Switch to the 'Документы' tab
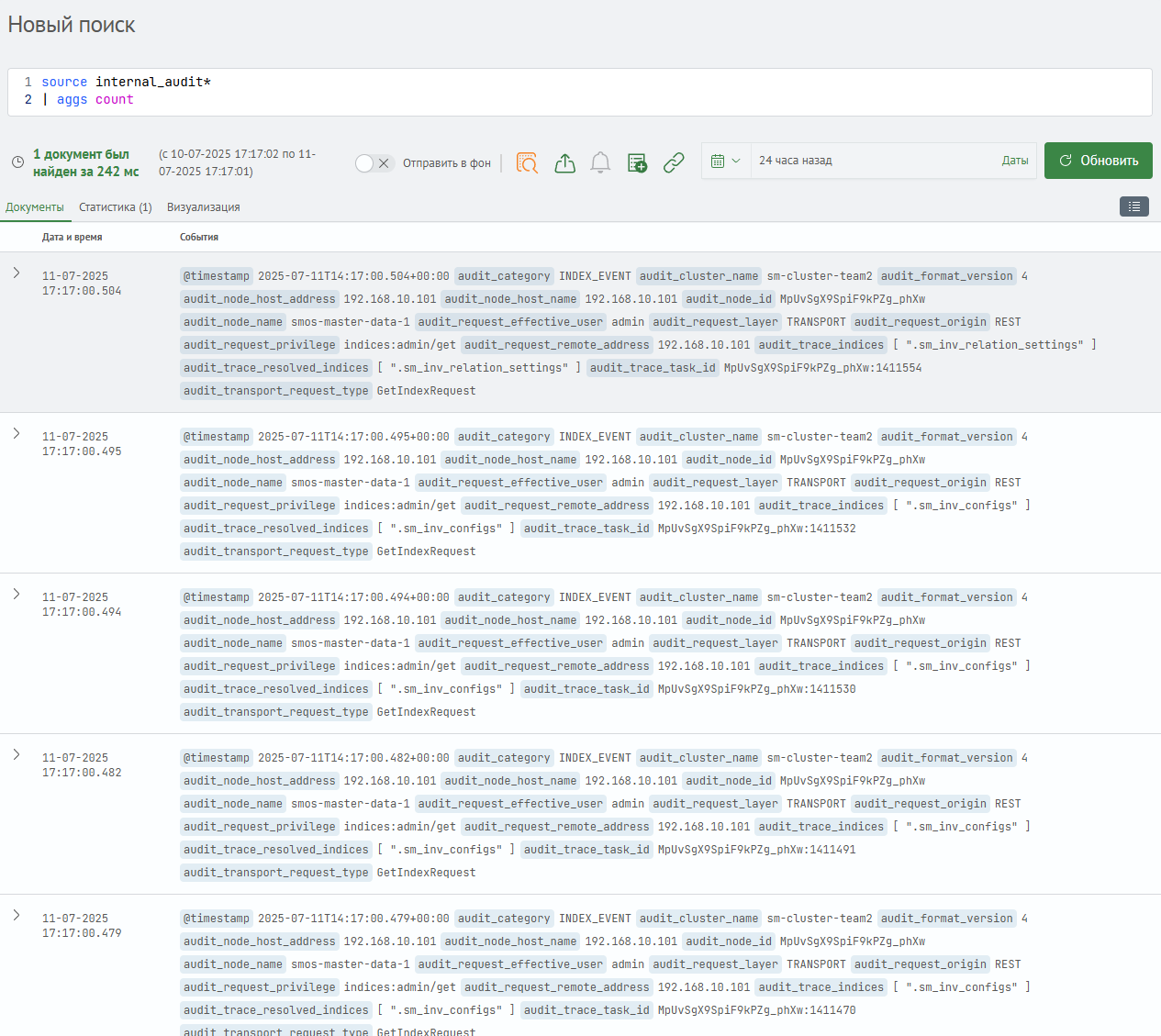The height and width of the screenshot is (1036, 1161). pyautogui.click(x=35, y=207)
